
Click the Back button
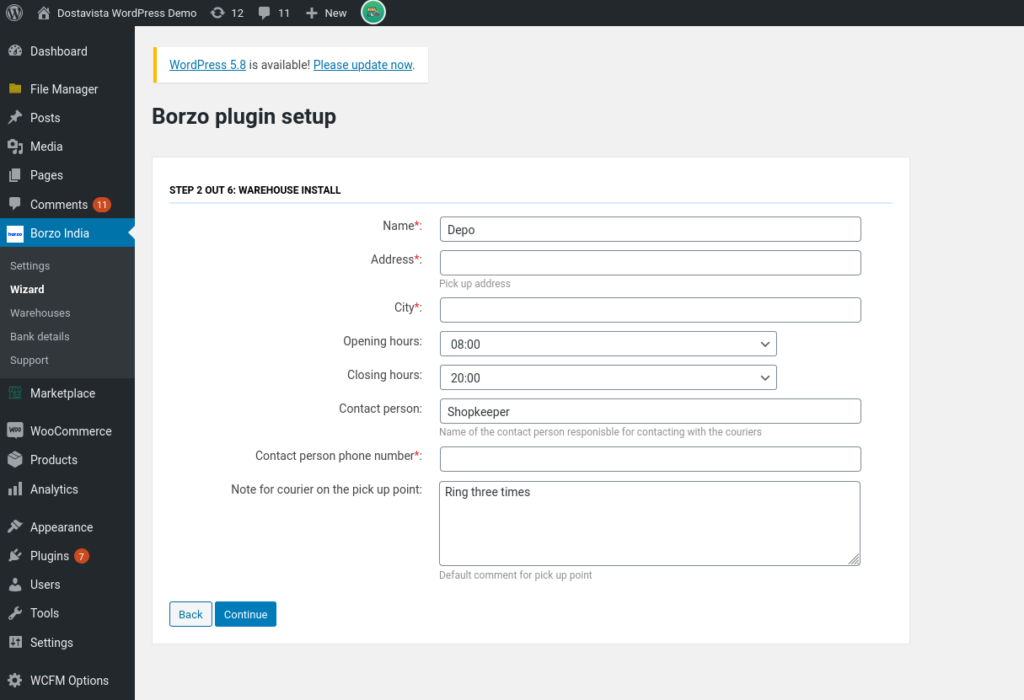tap(191, 614)
